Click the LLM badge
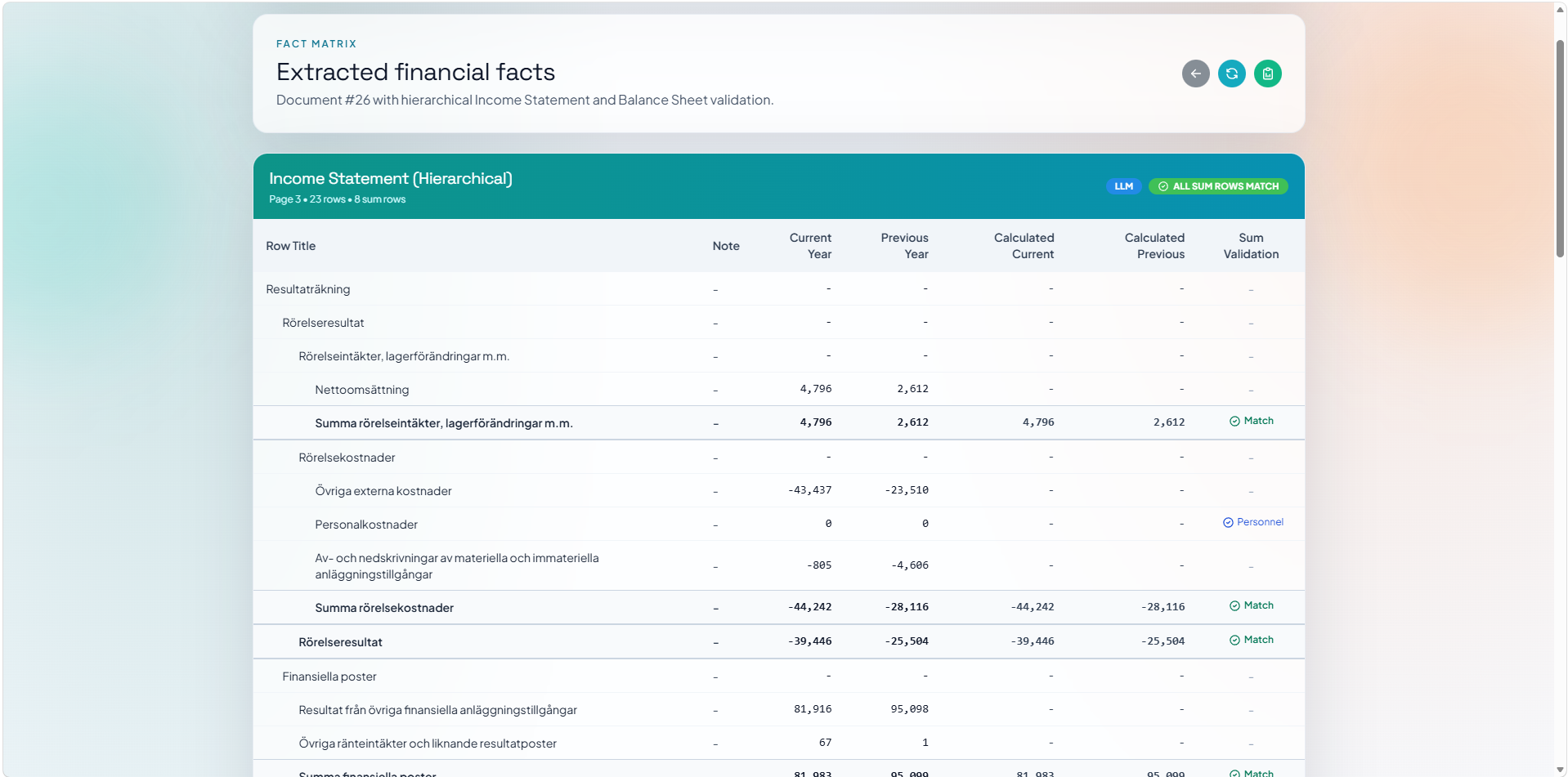 [1123, 186]
